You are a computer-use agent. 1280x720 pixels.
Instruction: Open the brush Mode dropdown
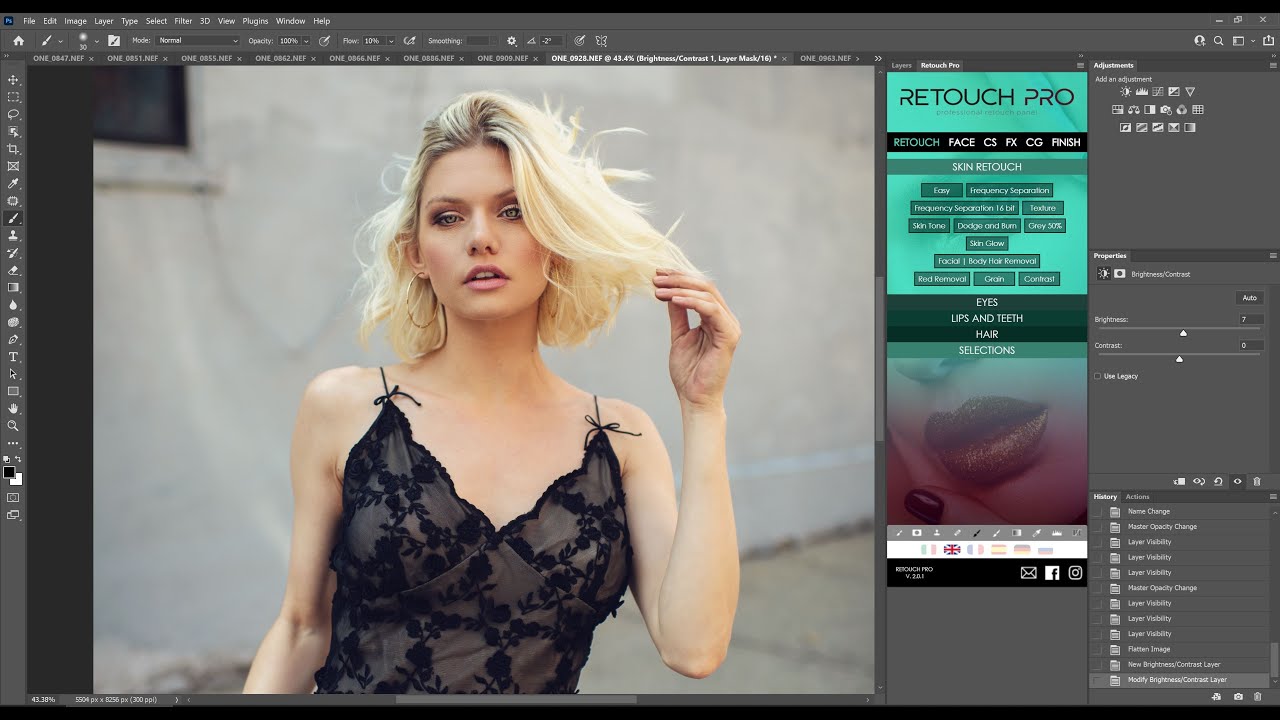click(198, 41)
